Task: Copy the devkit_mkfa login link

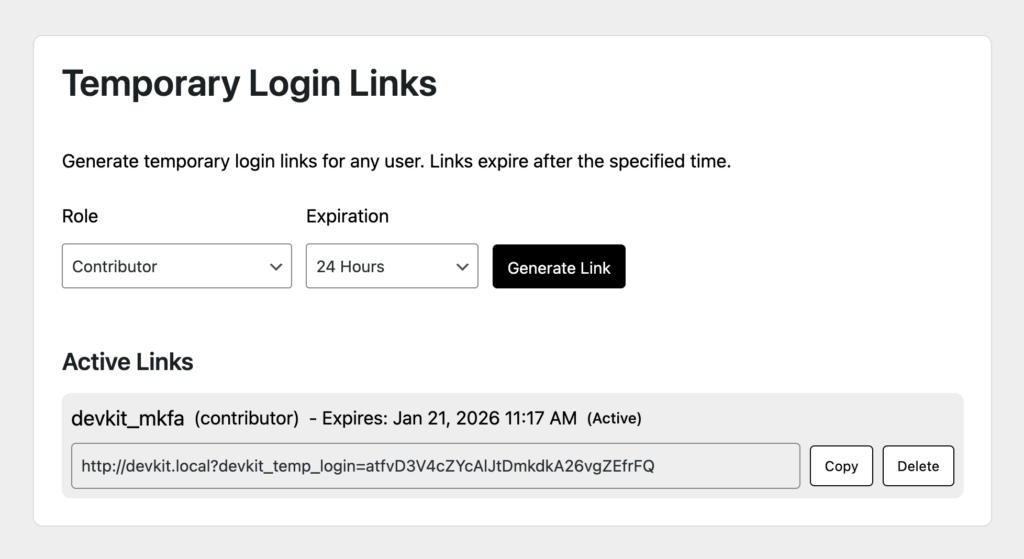Action: (x=841, y=466)
